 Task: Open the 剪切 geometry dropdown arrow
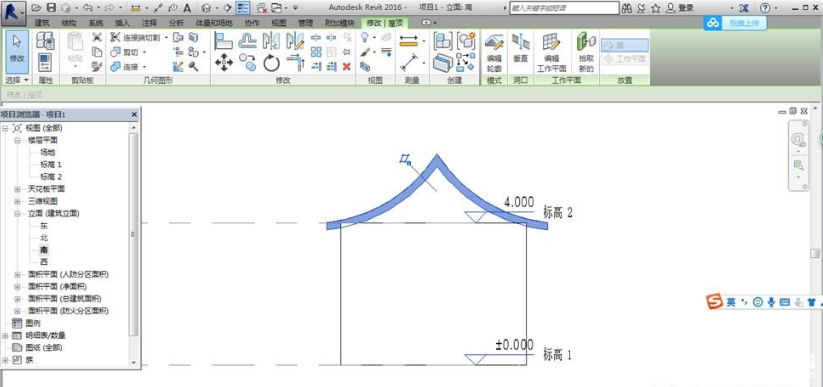click(x=144, y=53)
